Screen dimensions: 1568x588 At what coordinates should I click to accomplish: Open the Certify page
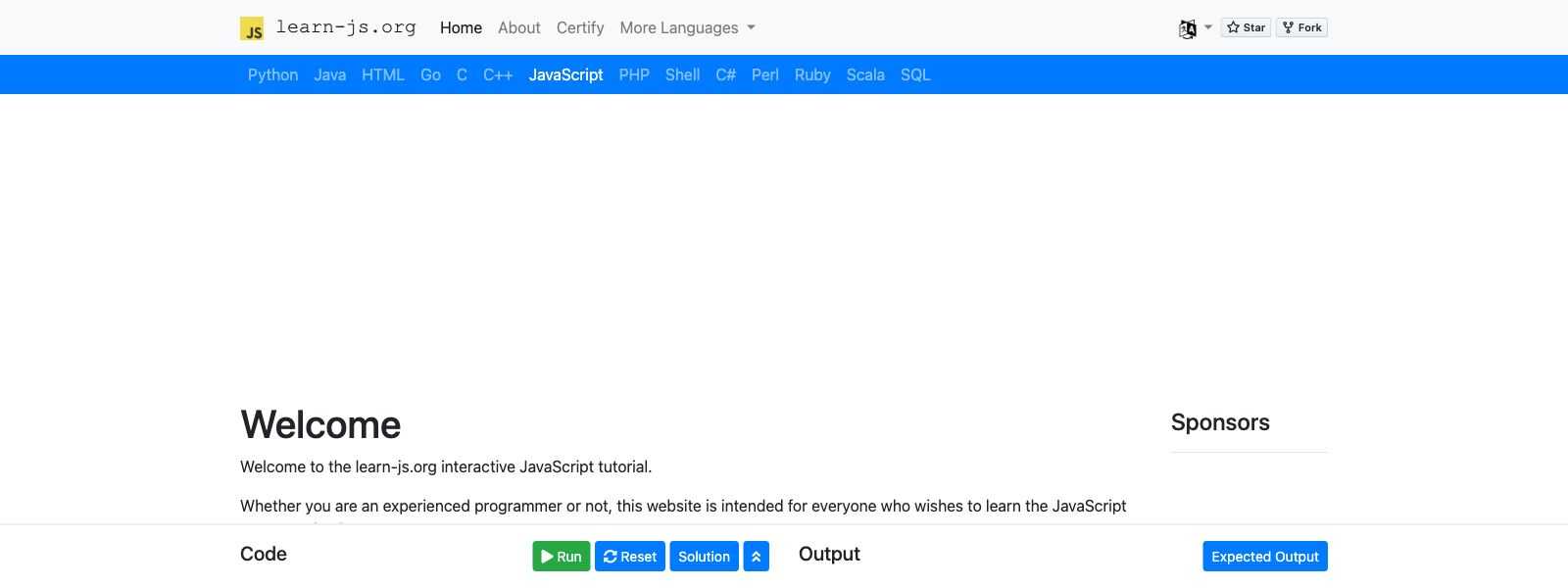580,27
